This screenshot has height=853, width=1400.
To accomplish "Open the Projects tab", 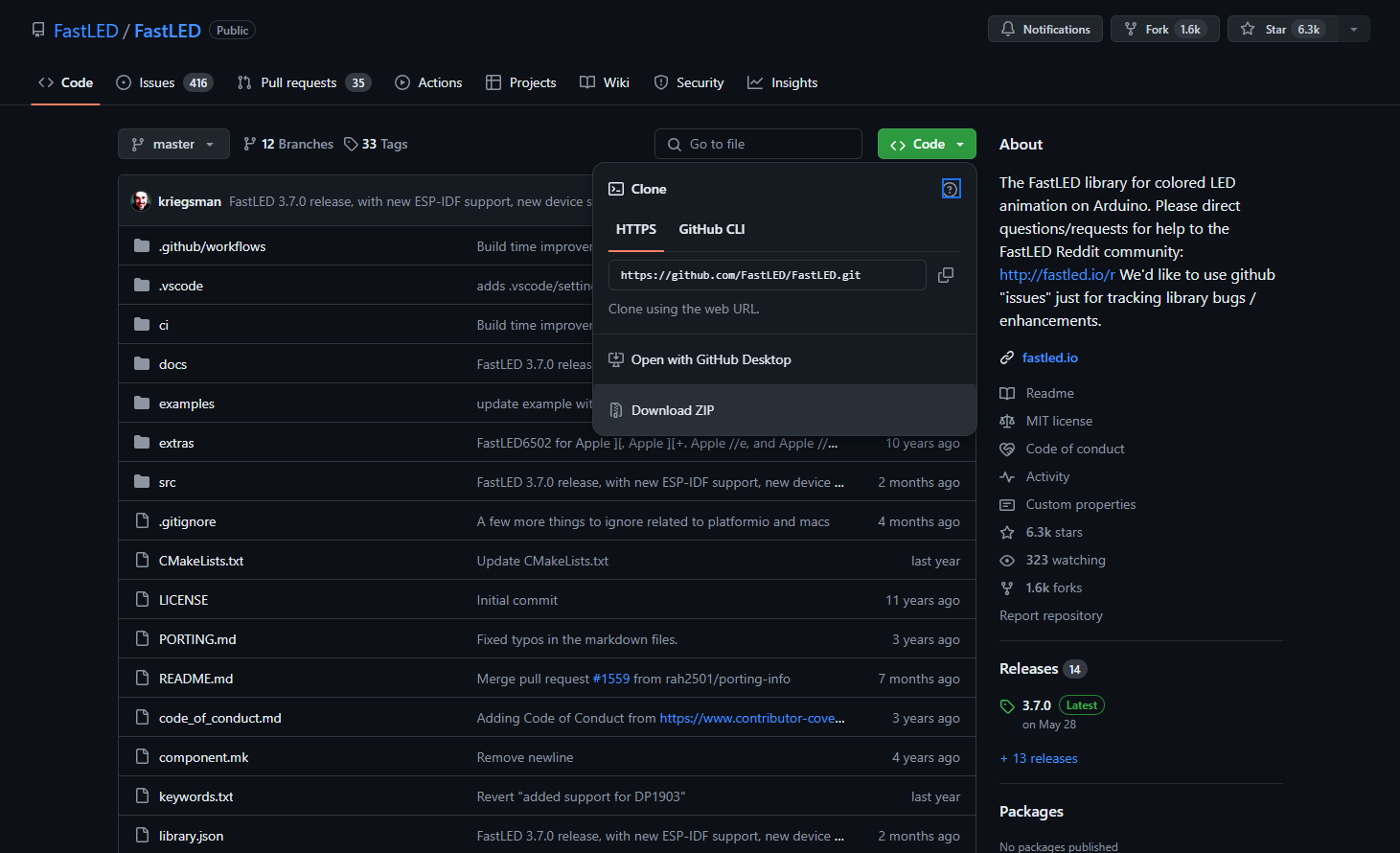I will click(521, 82).
